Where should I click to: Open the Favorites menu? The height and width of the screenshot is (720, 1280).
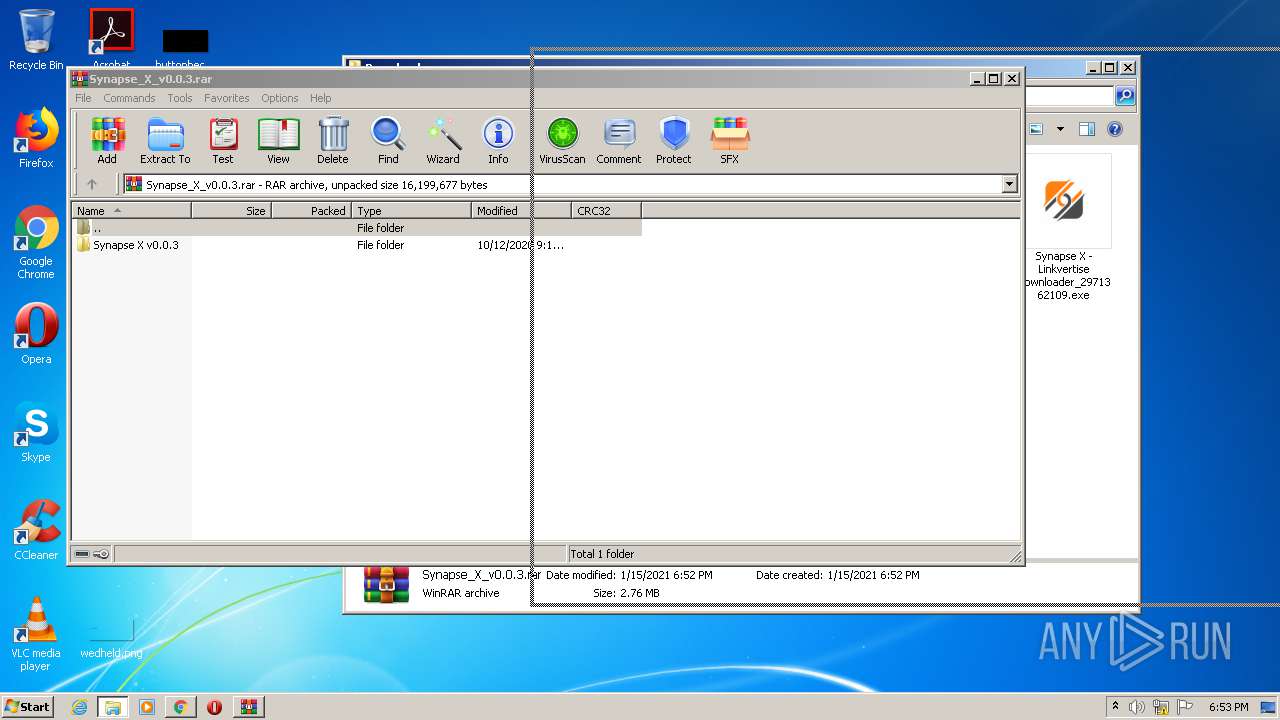227,98
